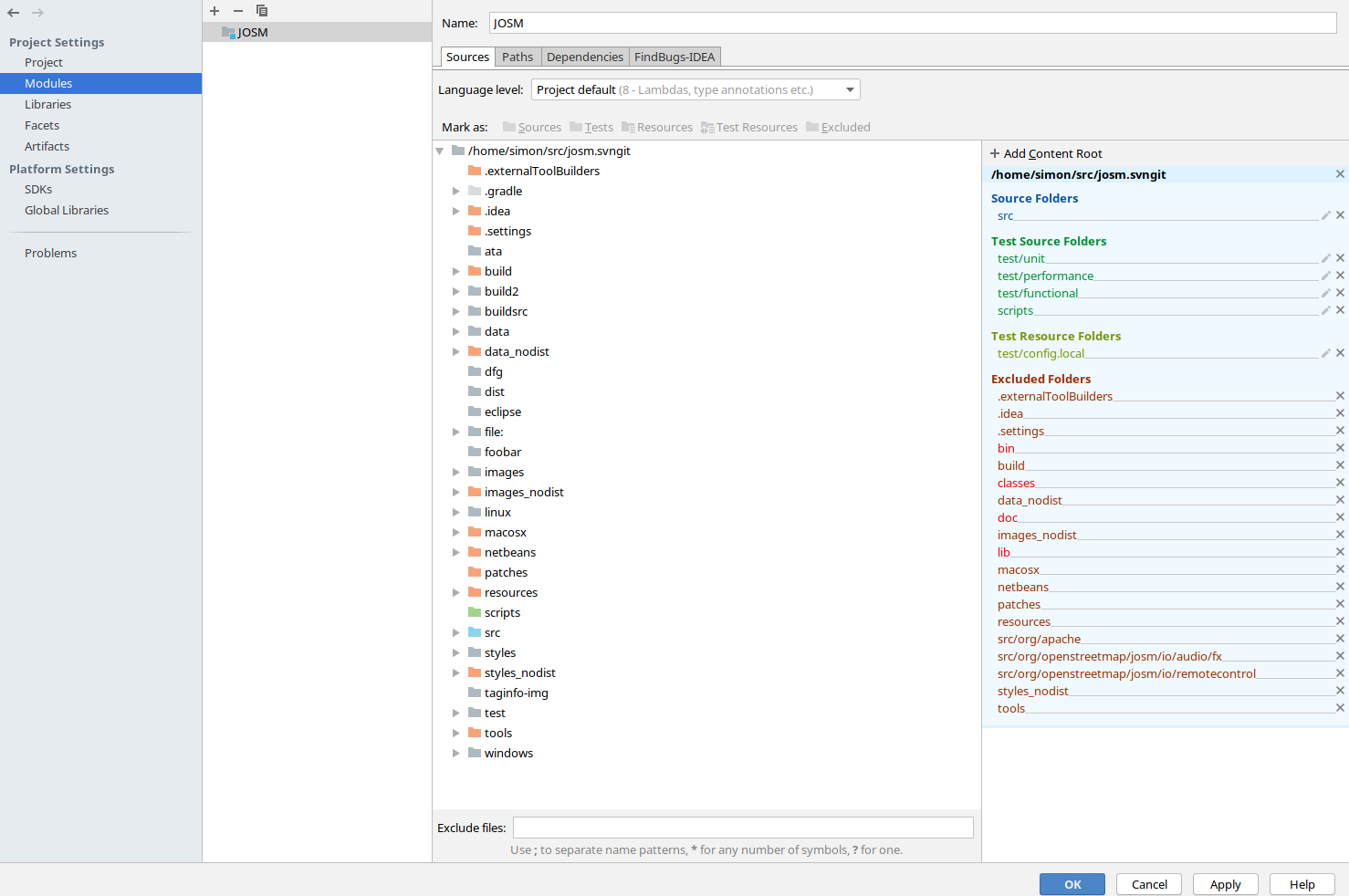Mark selected folder as Resources

click(657, 127)
